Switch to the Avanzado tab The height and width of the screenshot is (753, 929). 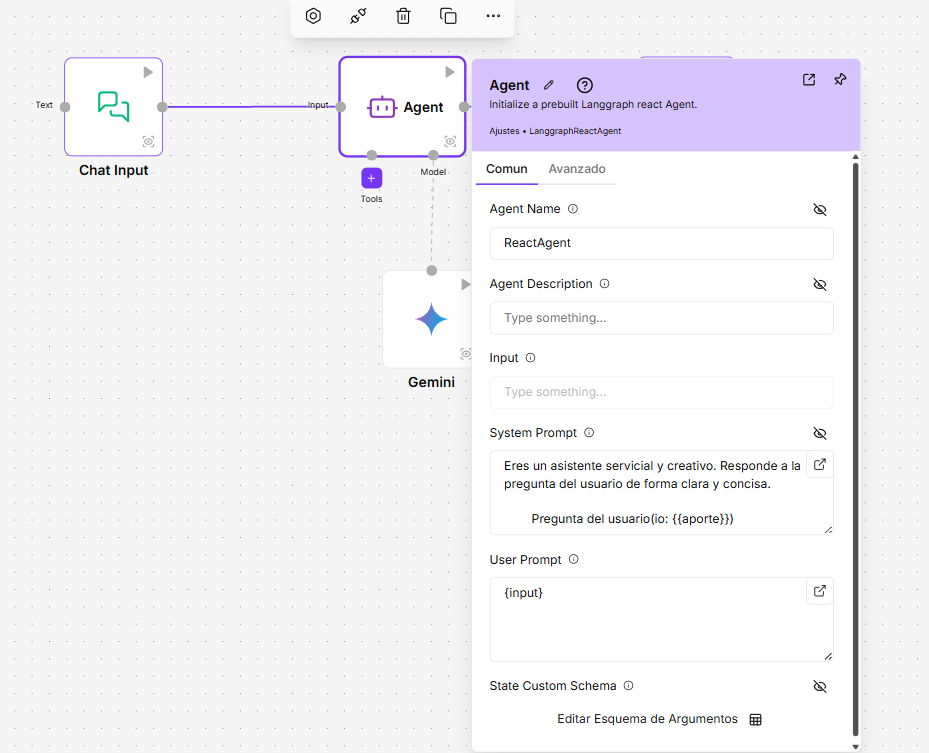point(577,169)
